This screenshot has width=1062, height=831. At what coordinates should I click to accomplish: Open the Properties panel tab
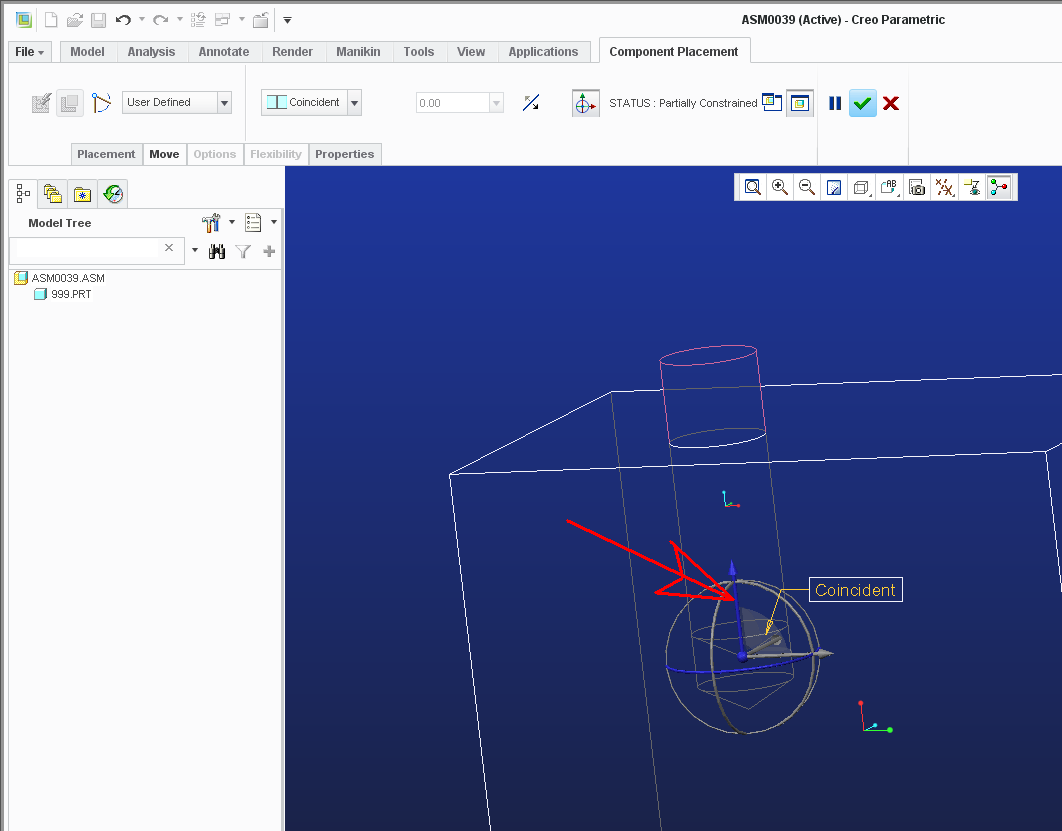pos(345,154)
